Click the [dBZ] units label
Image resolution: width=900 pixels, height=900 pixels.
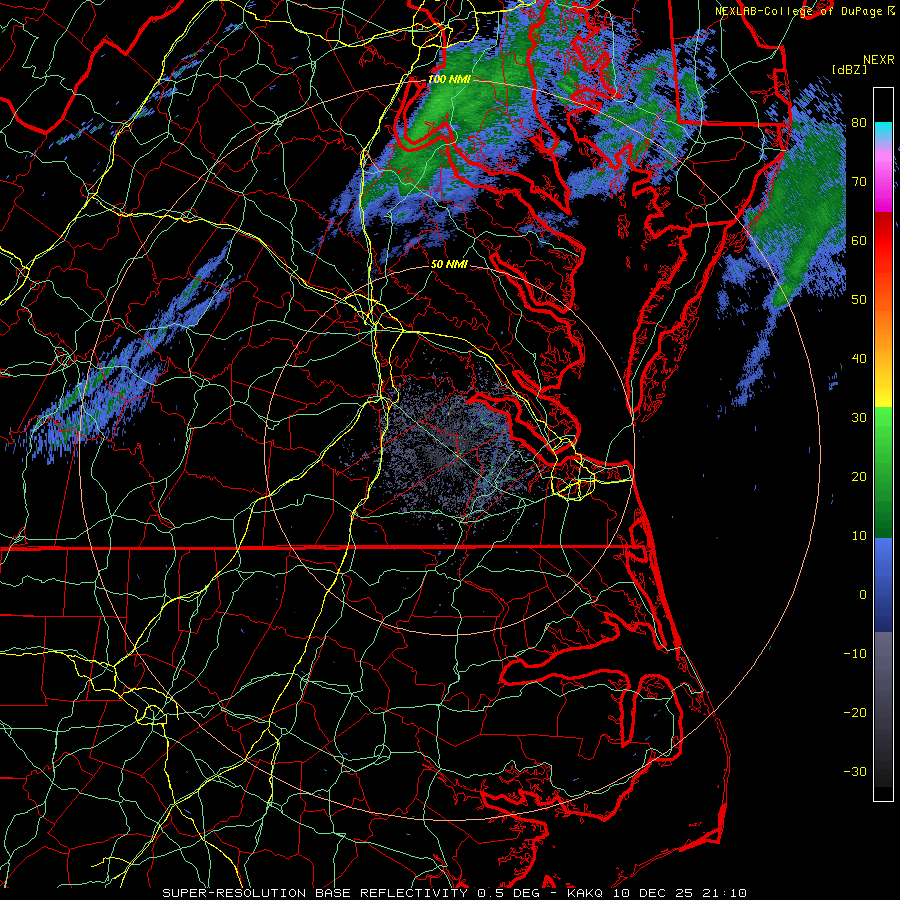point(849,70)
